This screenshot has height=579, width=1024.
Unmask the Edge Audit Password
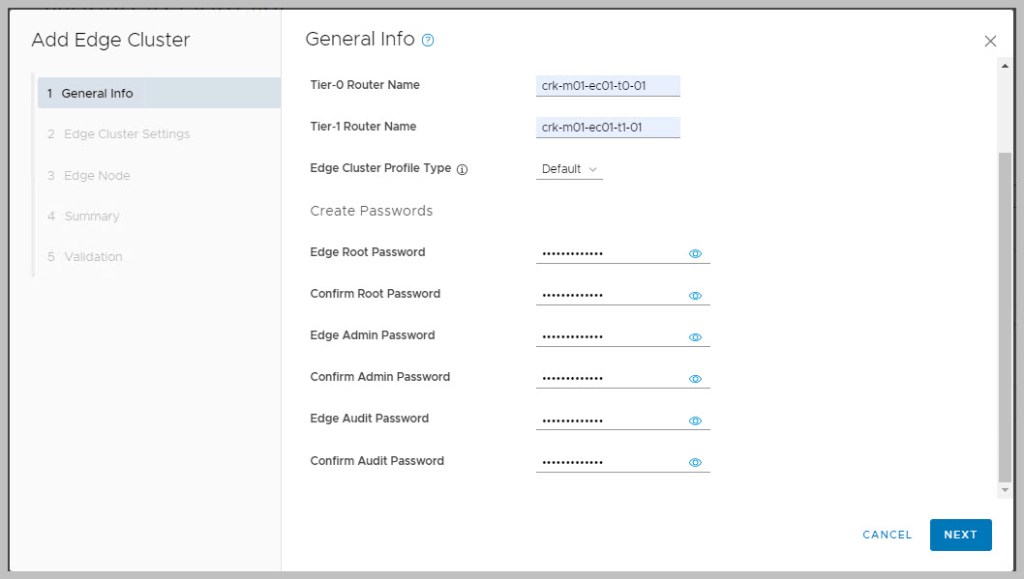point(696,421)
